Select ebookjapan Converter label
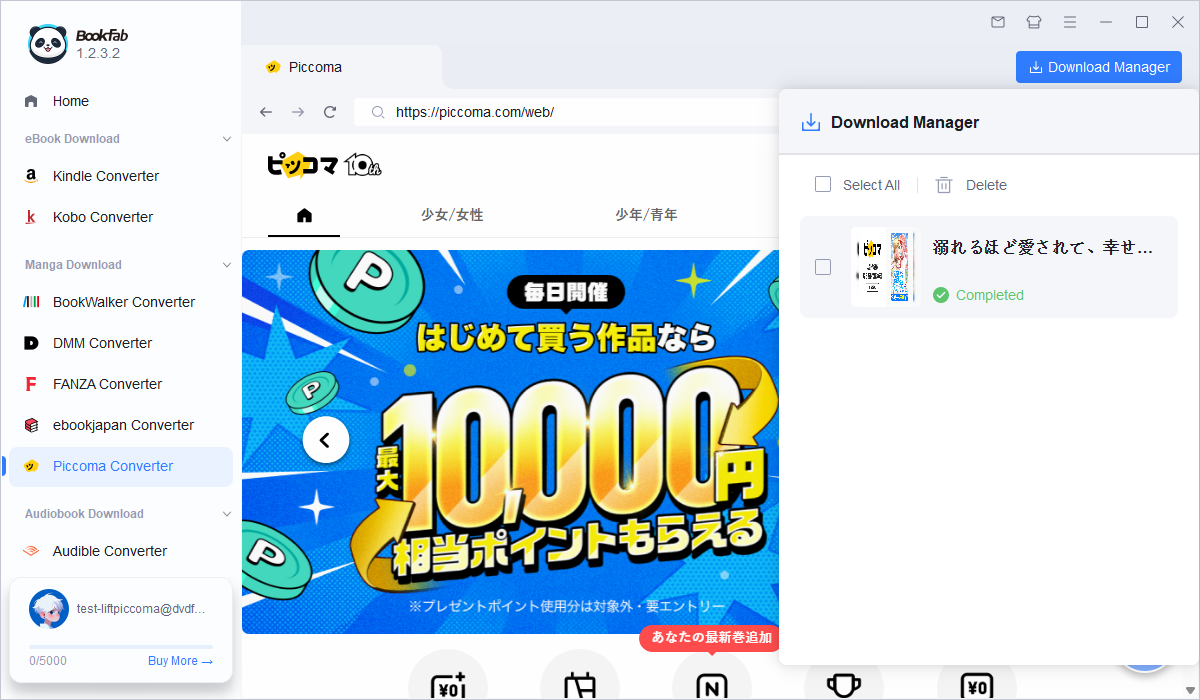Viewport: 1200px width, 700px height. coord(123,425)
